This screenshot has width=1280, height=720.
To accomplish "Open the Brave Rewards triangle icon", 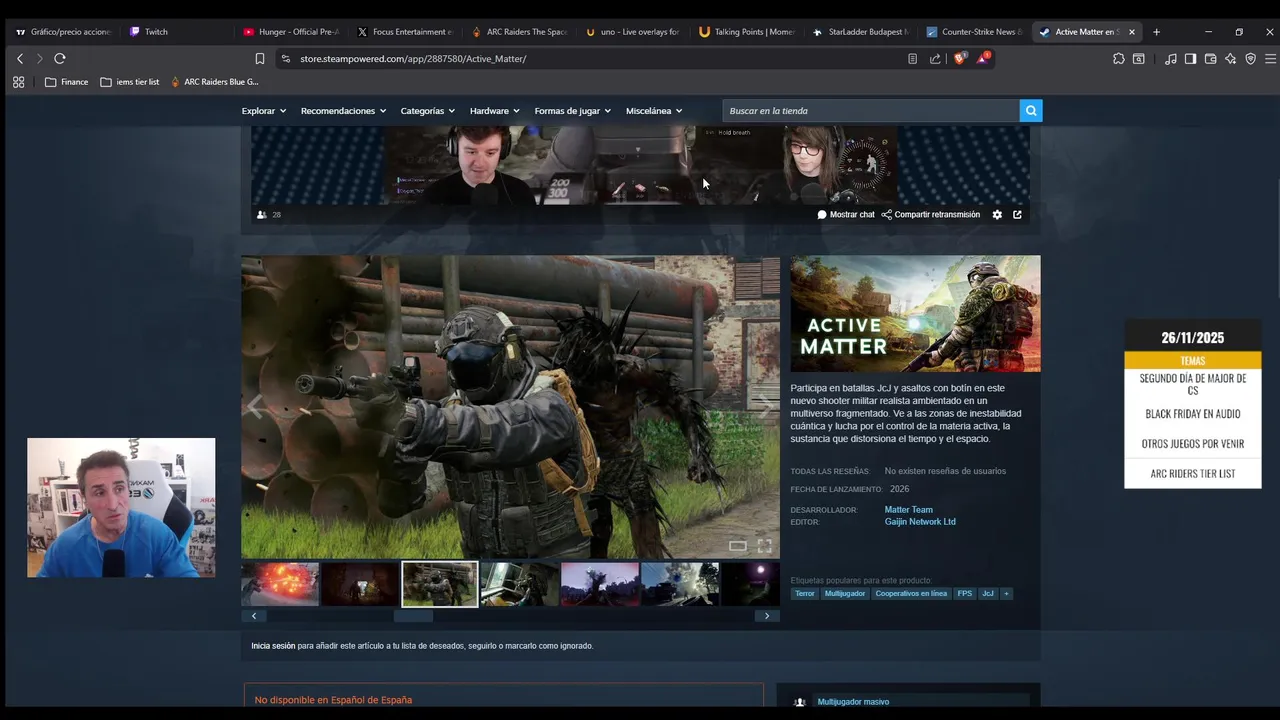I will (x=983, y=58).
